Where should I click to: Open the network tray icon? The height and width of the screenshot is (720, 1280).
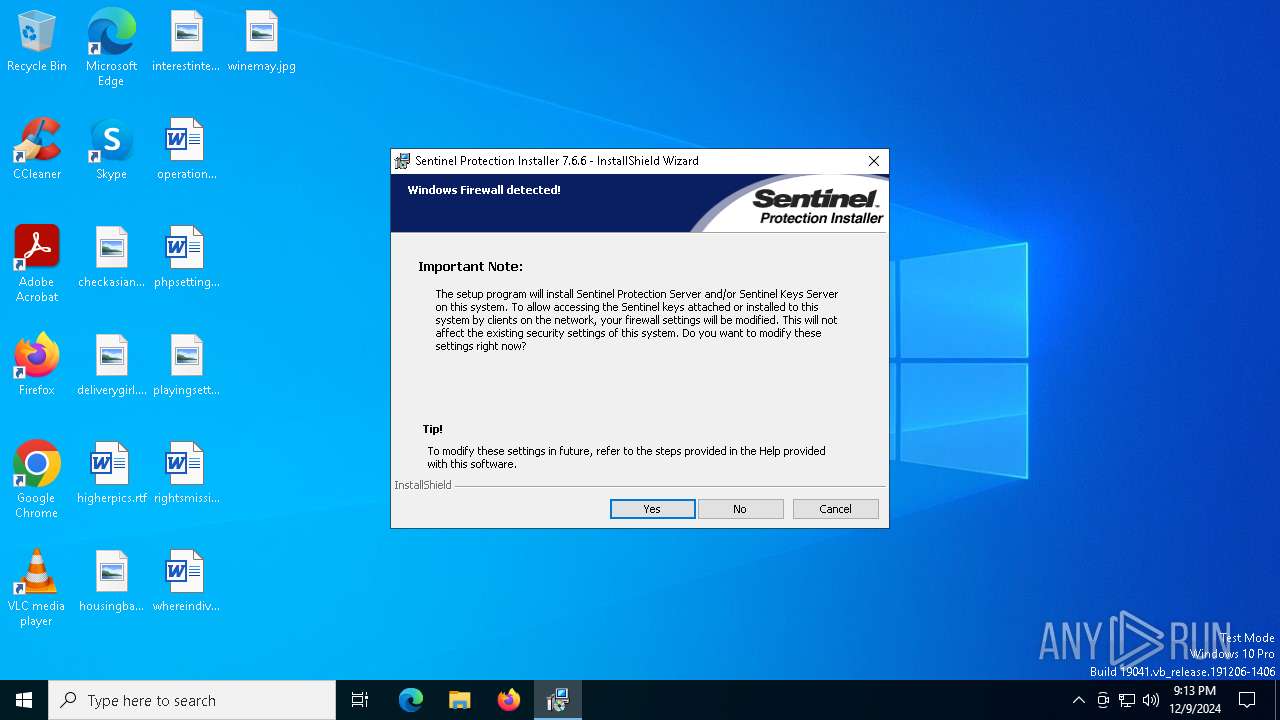(1127, 700)
